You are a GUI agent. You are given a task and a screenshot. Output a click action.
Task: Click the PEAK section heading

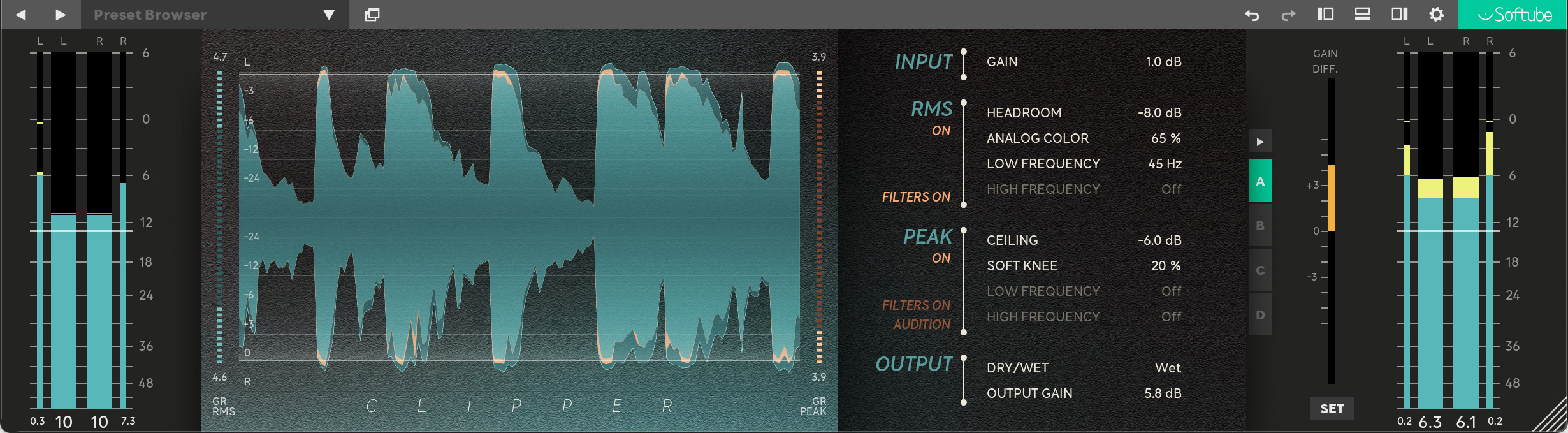927,237
